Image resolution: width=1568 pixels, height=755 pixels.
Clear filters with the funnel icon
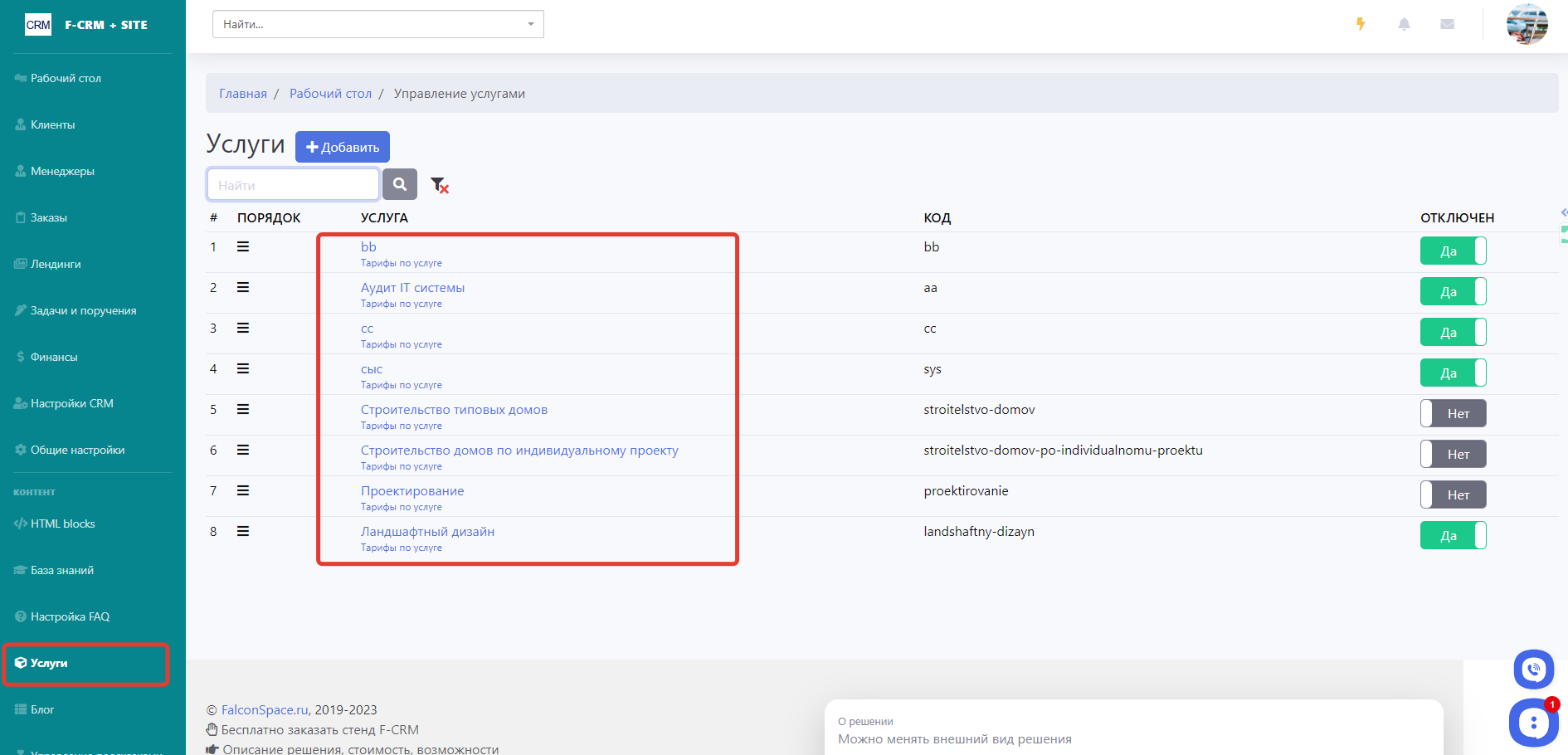(440, 185)
